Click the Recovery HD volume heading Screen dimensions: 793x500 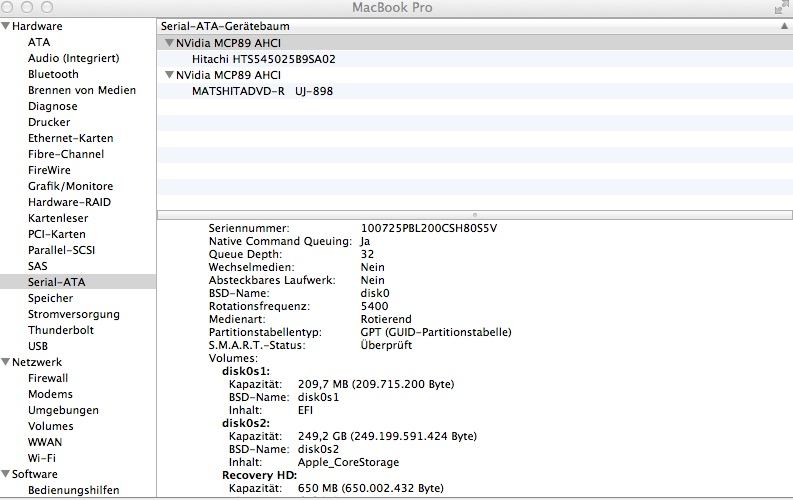[259, 475]
